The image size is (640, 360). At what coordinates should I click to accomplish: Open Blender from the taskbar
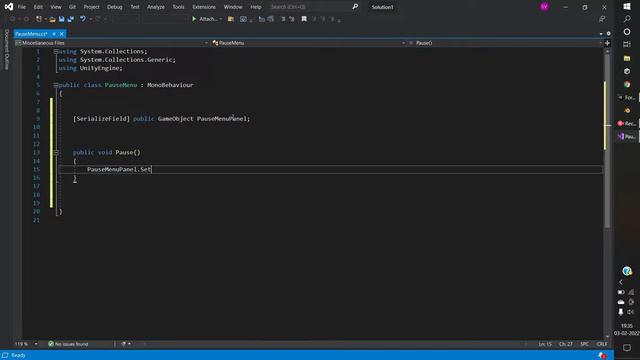pos(627,110)
